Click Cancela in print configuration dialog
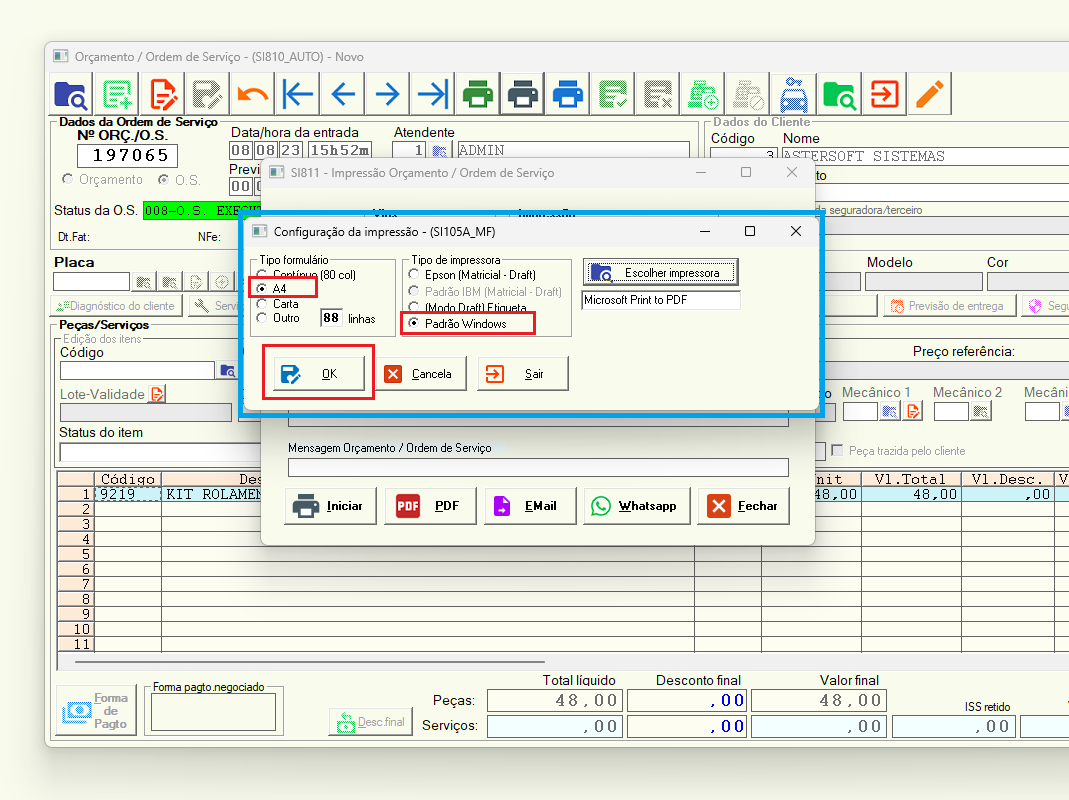Image resolution: width=1069 pixels, height=800 pixels. [x=421, y=374]
